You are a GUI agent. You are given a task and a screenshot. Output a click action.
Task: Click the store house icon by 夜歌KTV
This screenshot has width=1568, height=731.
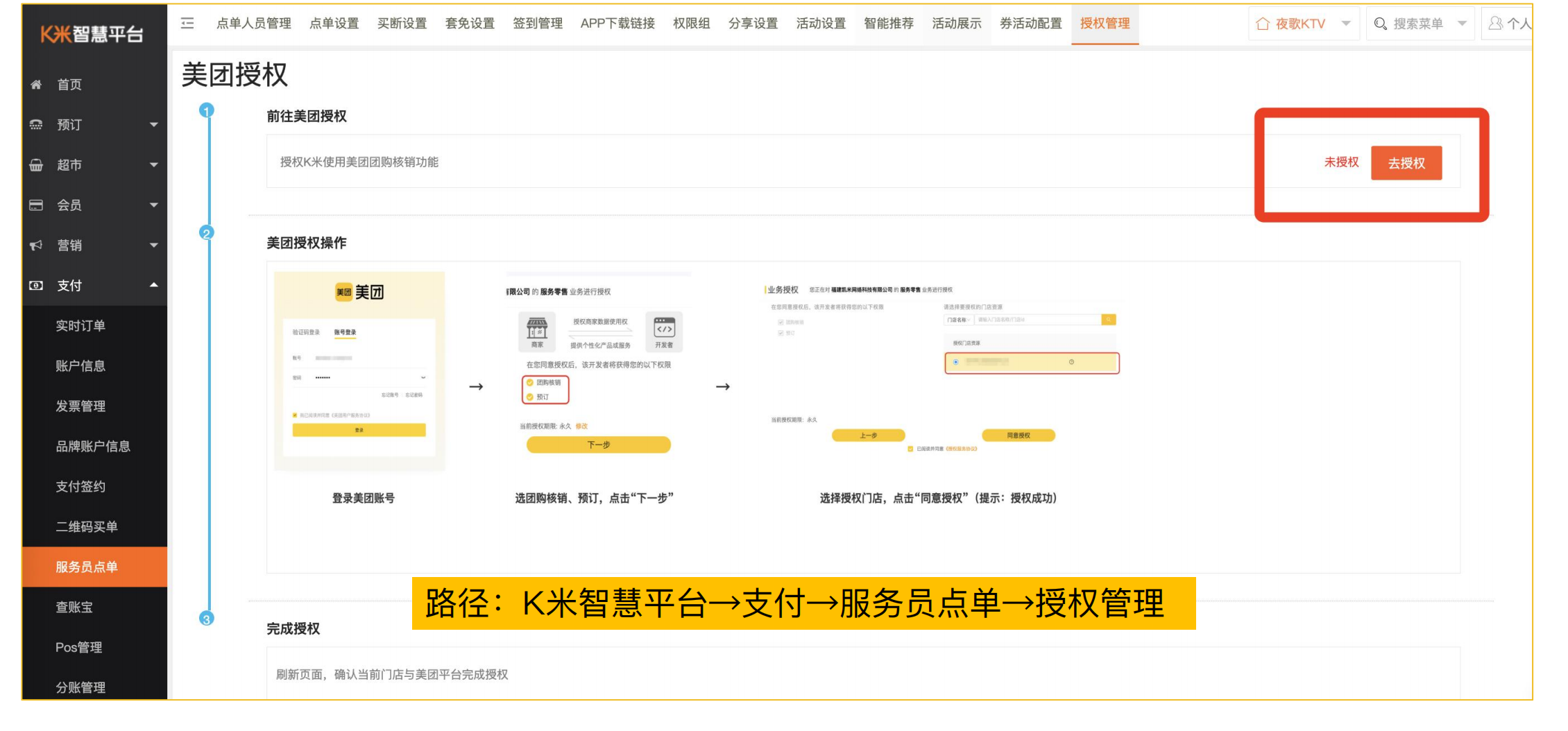point(1263,24)
